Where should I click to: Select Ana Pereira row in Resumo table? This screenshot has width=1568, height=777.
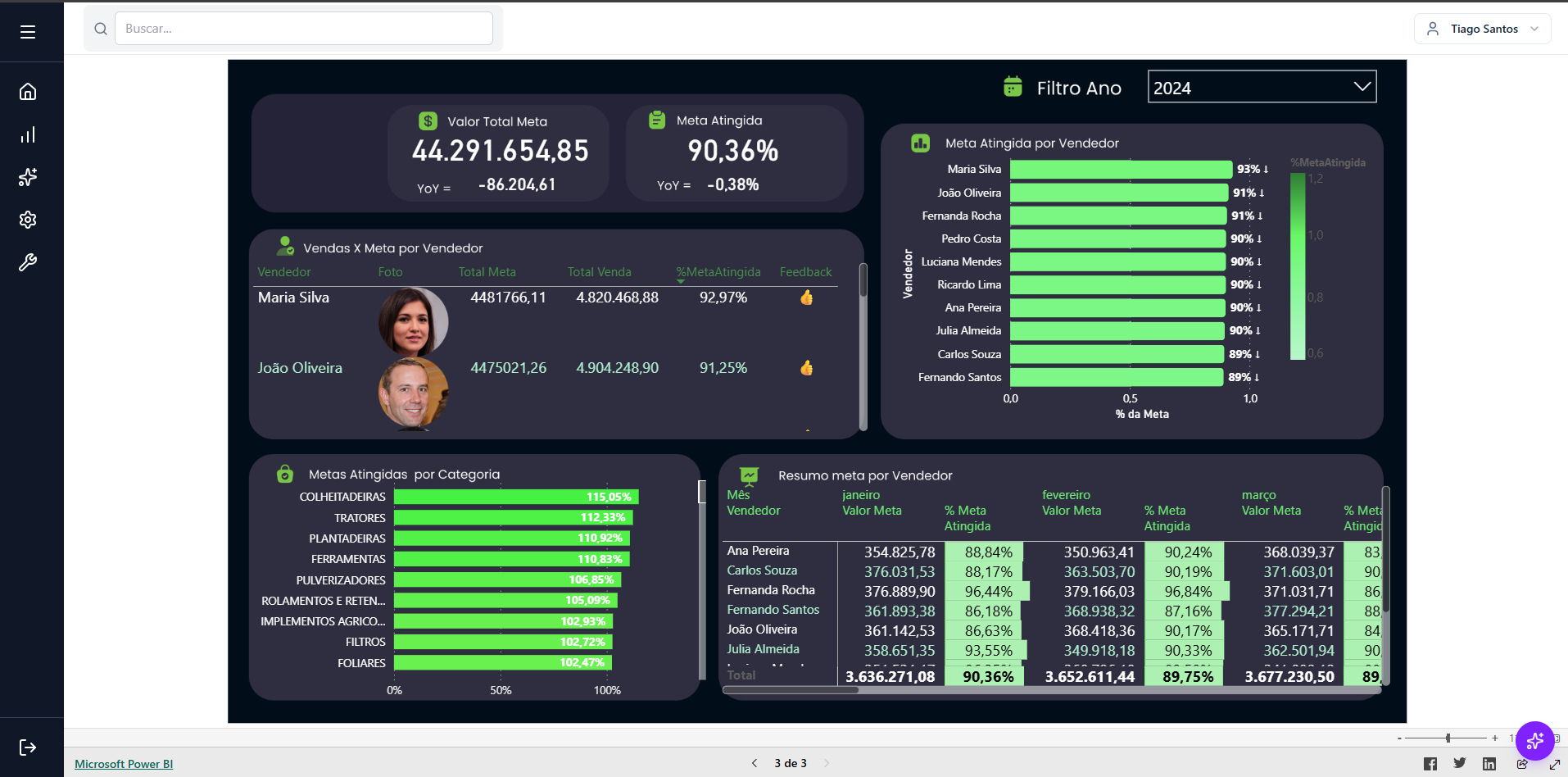[x=758, y=551]
